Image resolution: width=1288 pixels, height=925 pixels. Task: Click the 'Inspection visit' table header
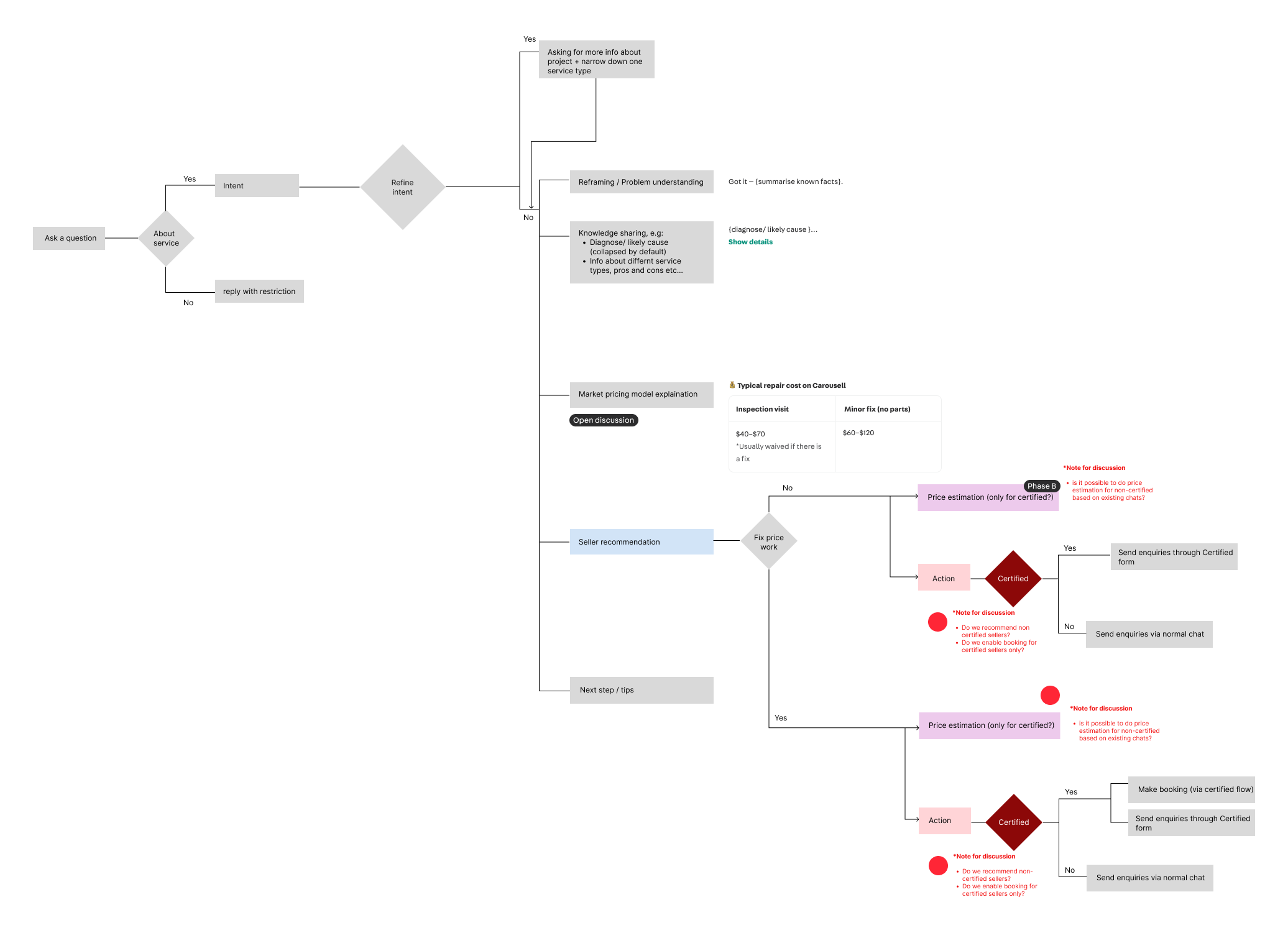[x=762, y=409]
